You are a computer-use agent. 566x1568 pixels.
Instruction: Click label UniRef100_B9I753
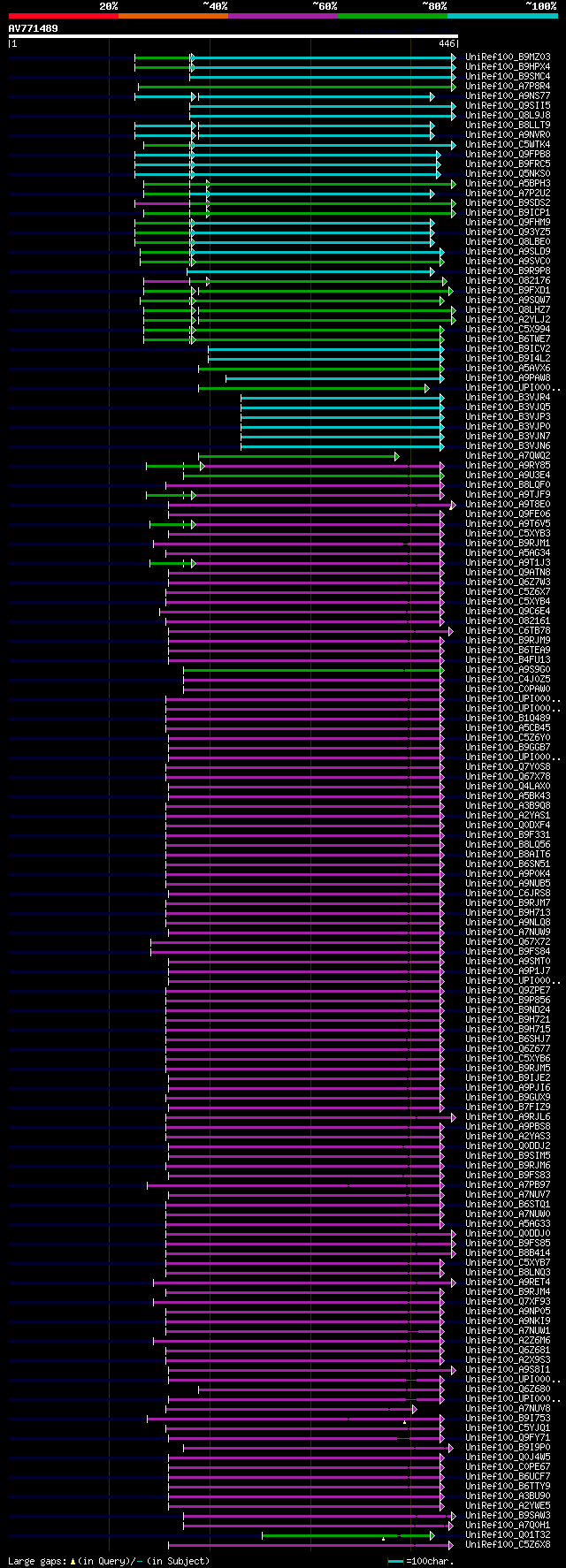508,1419
